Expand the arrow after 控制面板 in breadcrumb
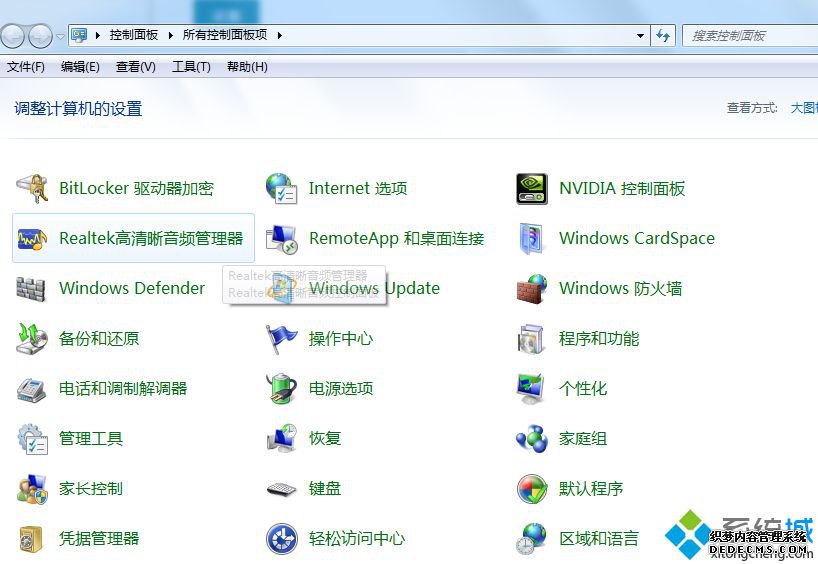This screenshot has height=564, width=818. point(170,35)
